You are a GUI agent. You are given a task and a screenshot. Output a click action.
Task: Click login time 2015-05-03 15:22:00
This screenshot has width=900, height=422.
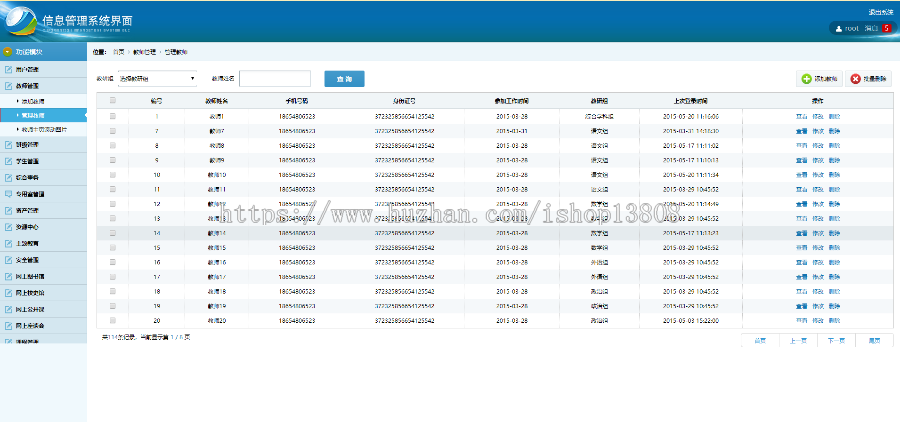click(x=690, y=320)
